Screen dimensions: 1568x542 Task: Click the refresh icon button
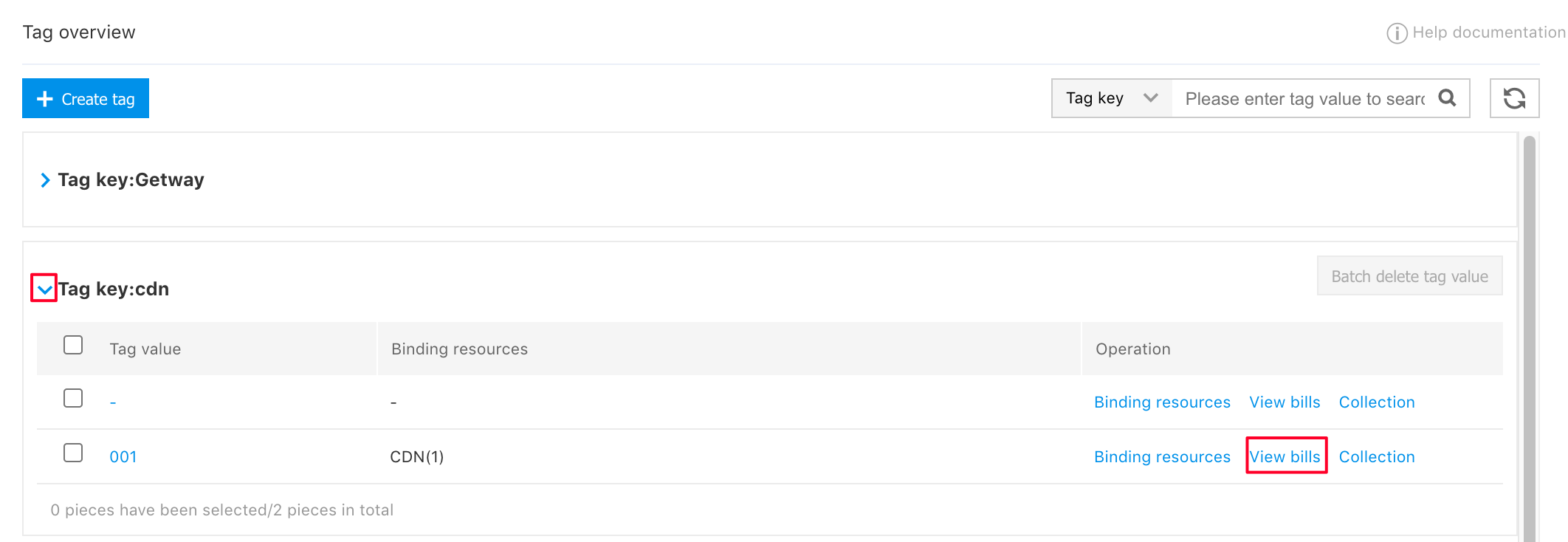1514,98
